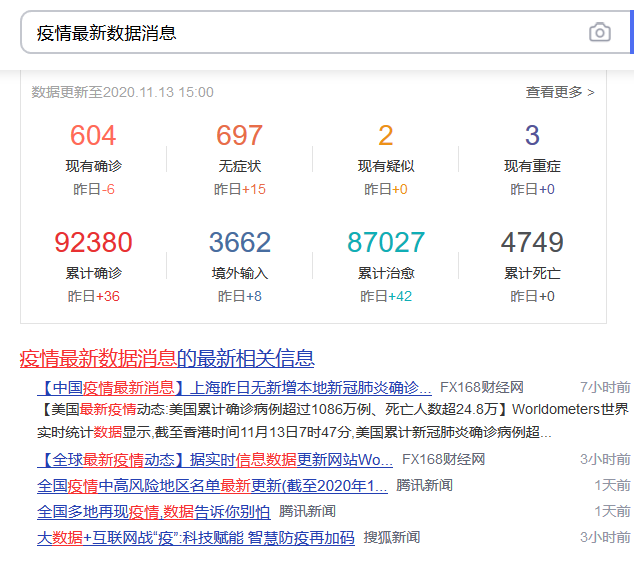
Task: Open the 全国疫情中高风险地区名单 news link
Action: coord(212,486)
